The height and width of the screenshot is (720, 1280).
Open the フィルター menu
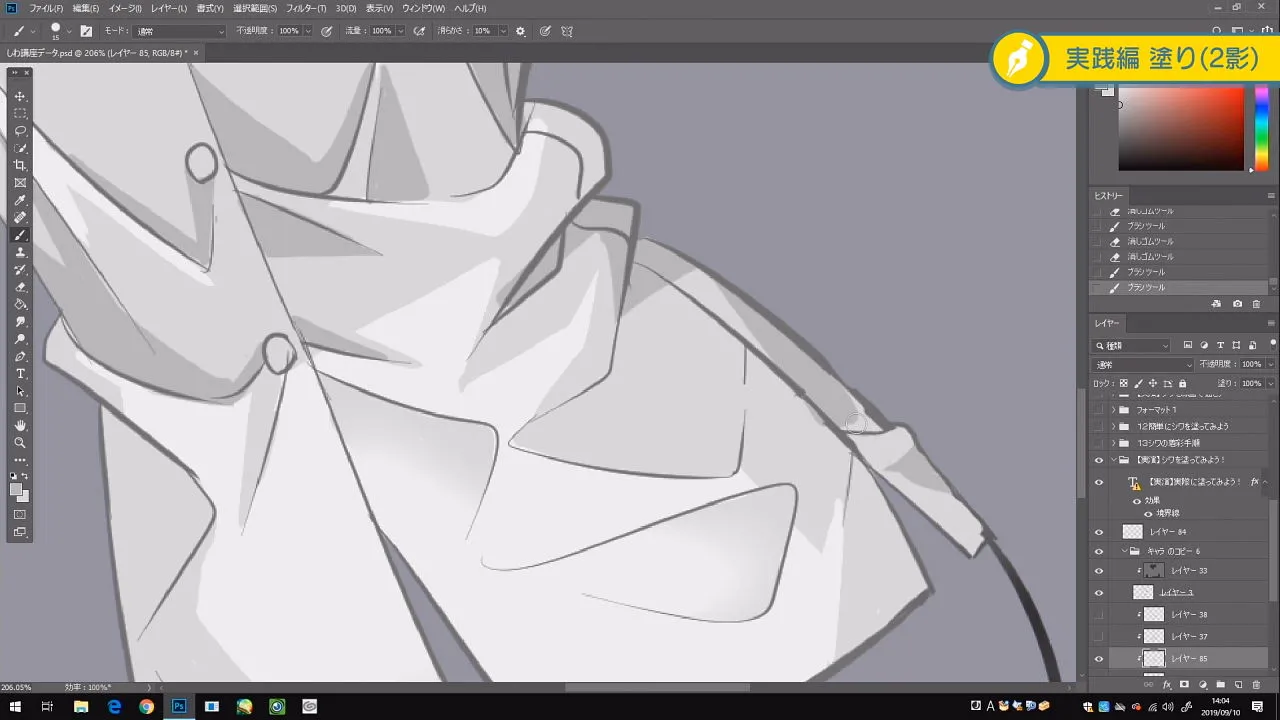306,8
